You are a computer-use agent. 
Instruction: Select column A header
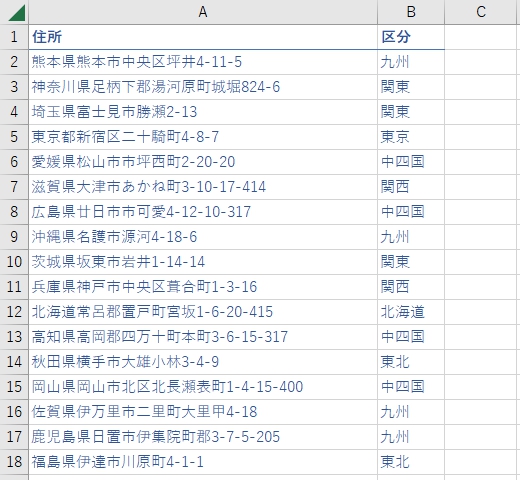click(x=203, y=12)
